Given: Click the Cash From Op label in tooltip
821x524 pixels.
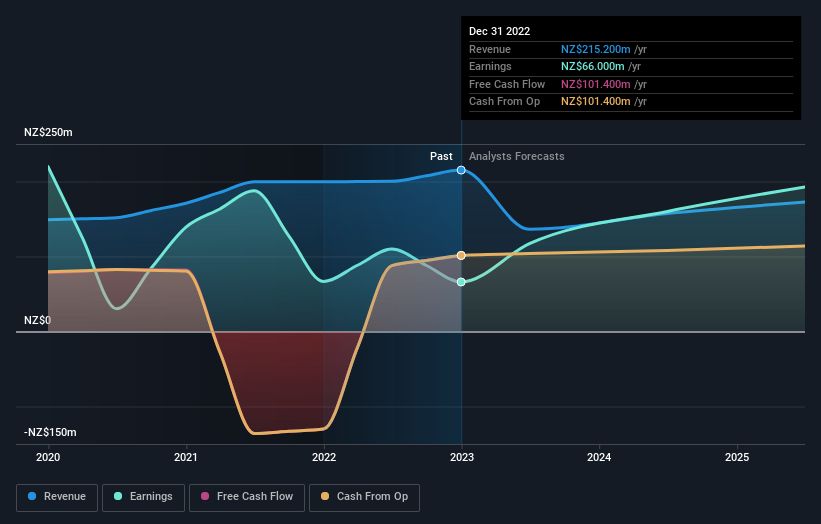Looking at the screenshot, I should click(504, 102).
